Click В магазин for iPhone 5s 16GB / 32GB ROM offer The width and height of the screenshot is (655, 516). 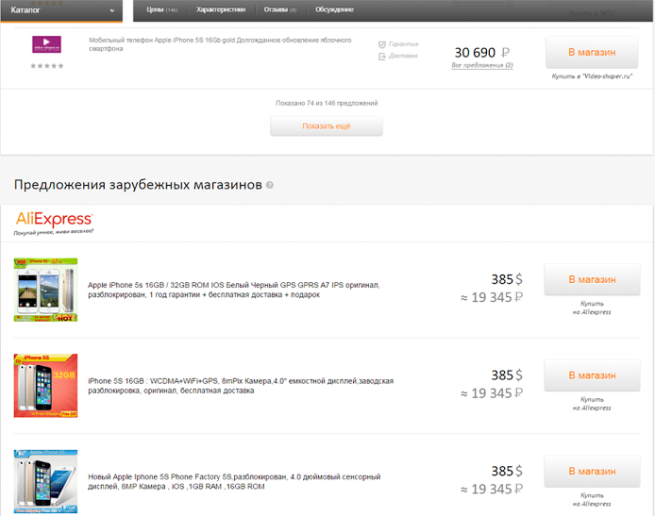pyautogui.click(x=592, y=279)
